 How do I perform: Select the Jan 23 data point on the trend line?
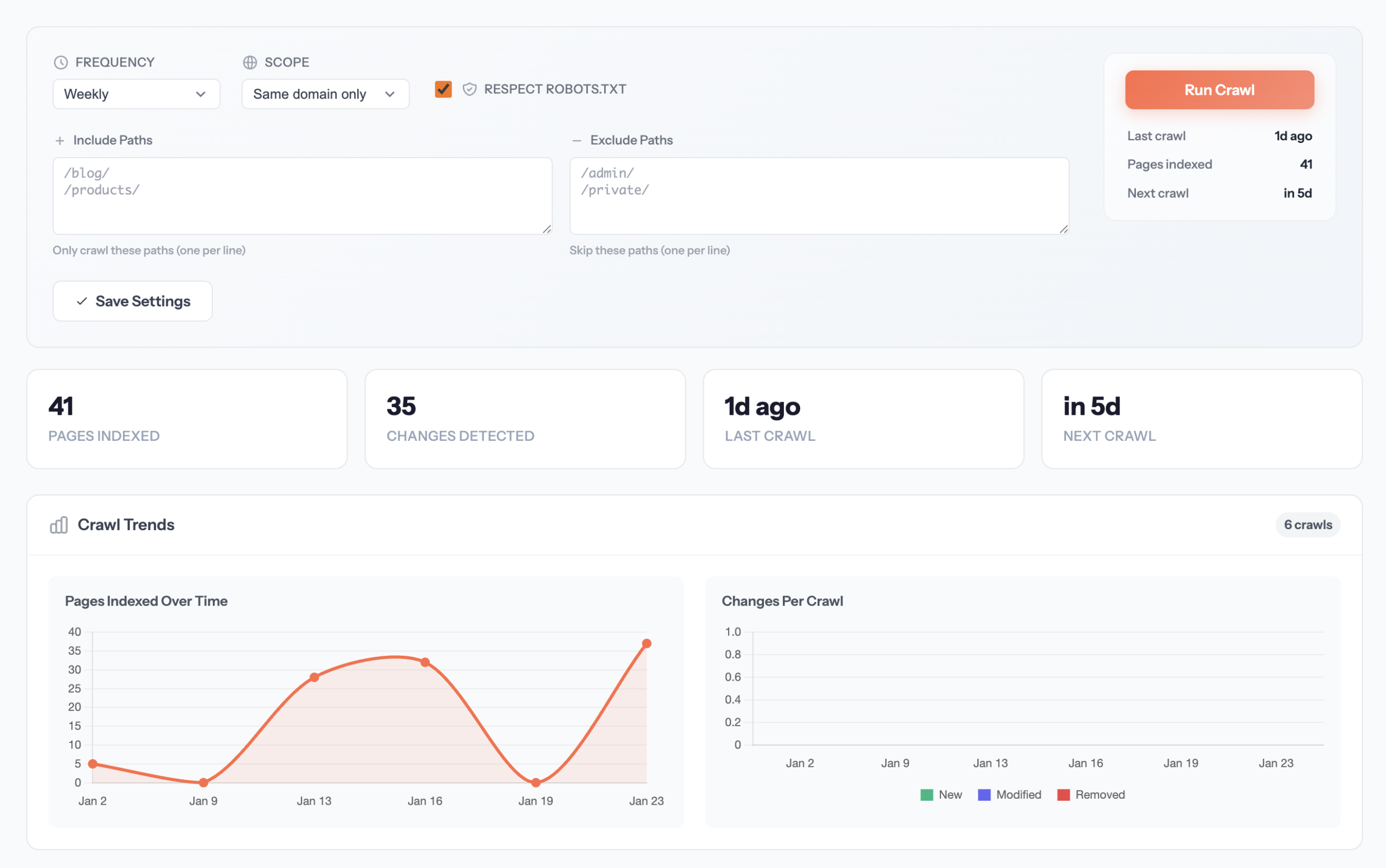(x=648, y=643)
